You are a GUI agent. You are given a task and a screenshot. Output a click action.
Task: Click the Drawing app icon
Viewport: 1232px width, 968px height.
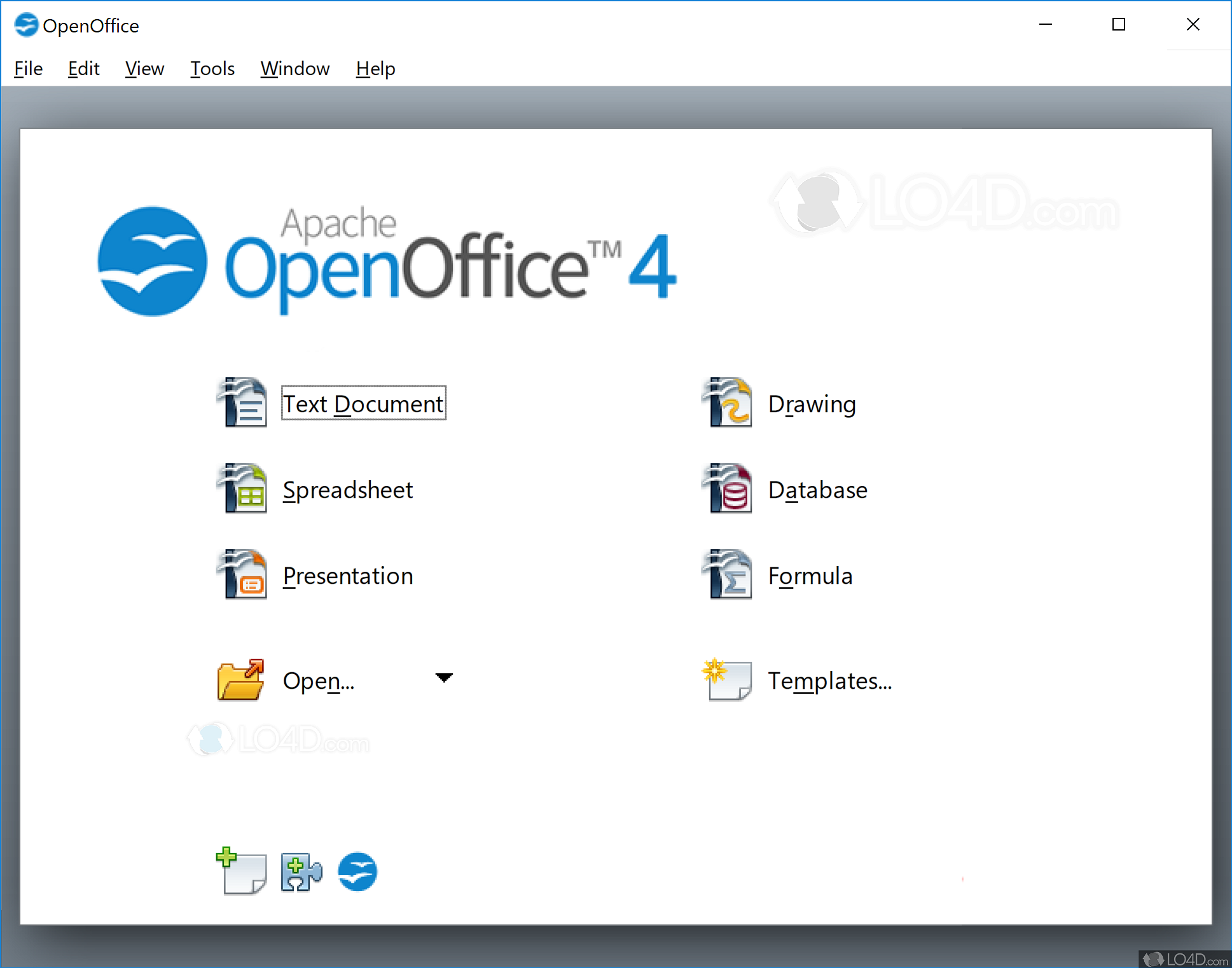(x=727, y=403)
